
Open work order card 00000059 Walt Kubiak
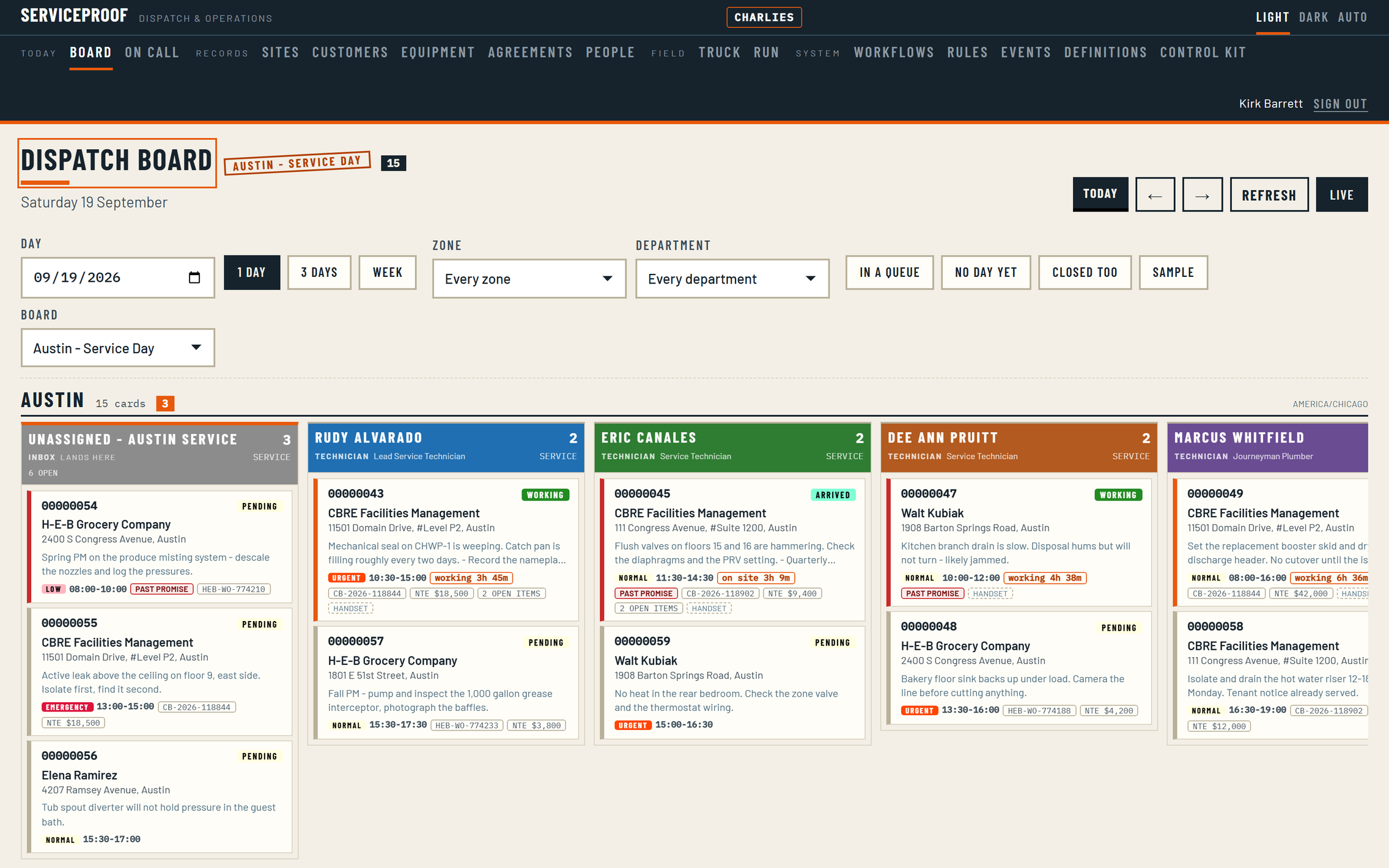[732, 682]
